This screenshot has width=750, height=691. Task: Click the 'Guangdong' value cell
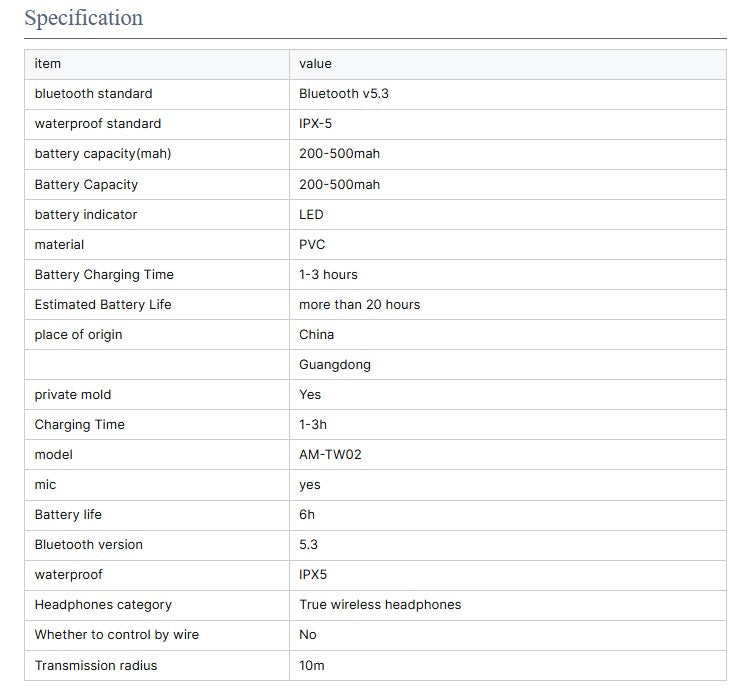(334, 364)
